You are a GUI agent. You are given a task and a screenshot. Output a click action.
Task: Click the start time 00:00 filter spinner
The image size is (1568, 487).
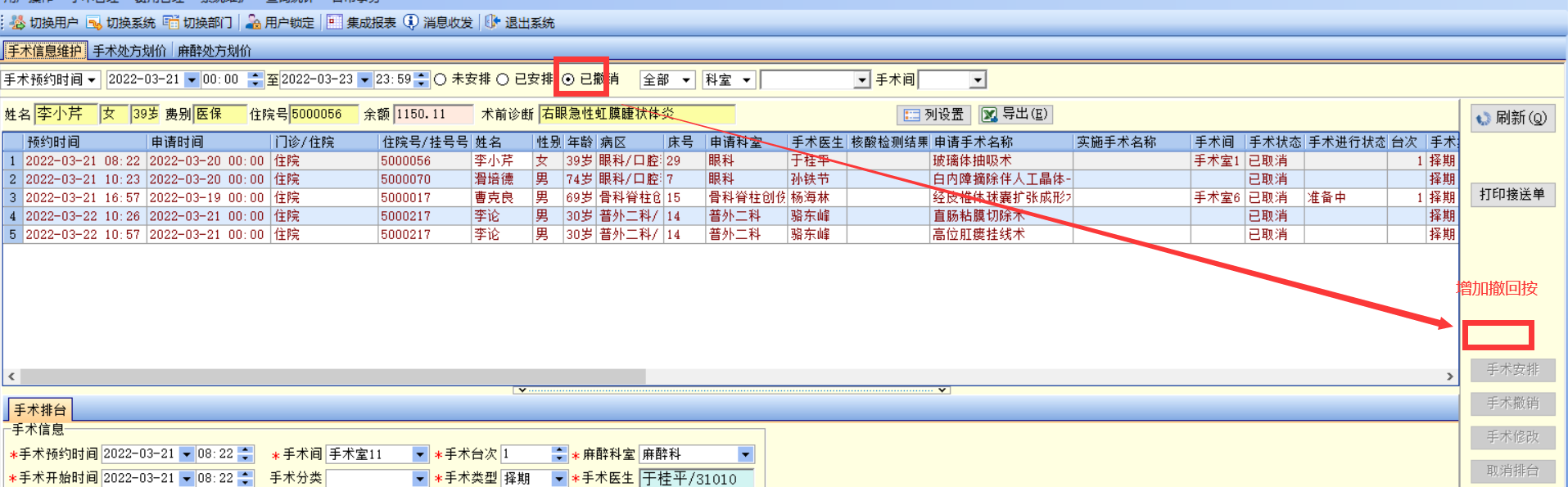point(255,79)
